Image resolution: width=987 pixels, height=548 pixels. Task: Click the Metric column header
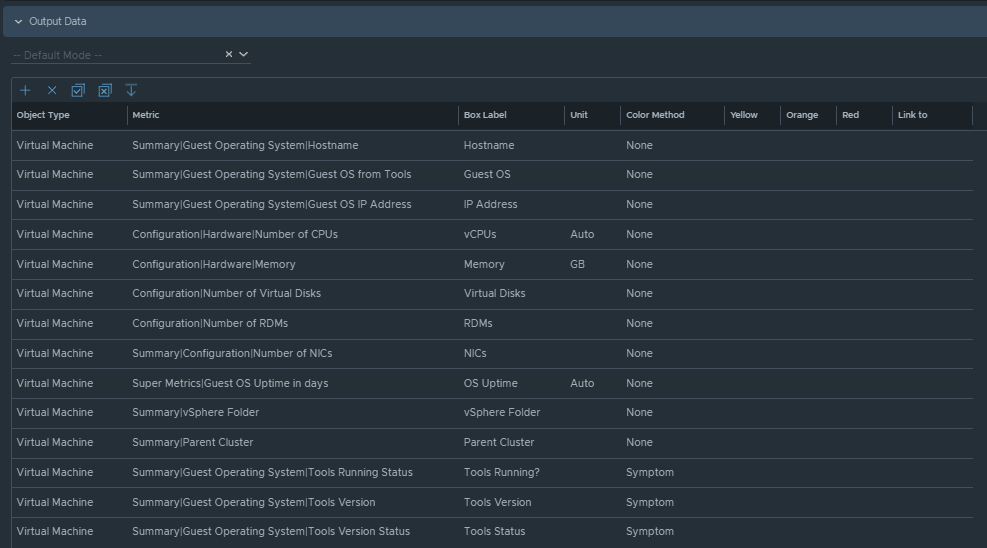(146, 115)
